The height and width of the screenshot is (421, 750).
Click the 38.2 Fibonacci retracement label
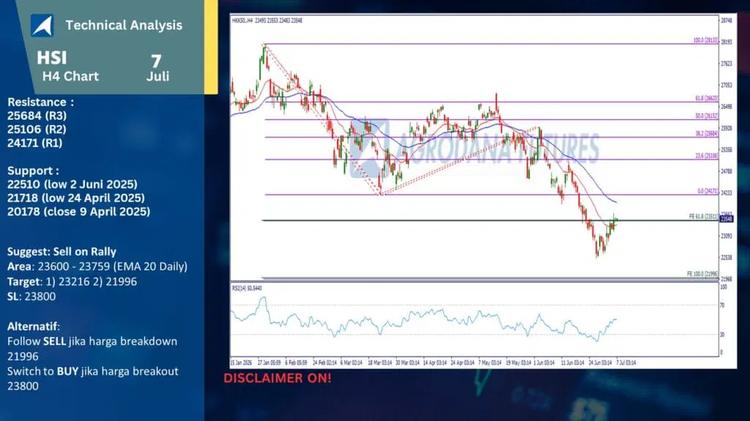(707, 134)
